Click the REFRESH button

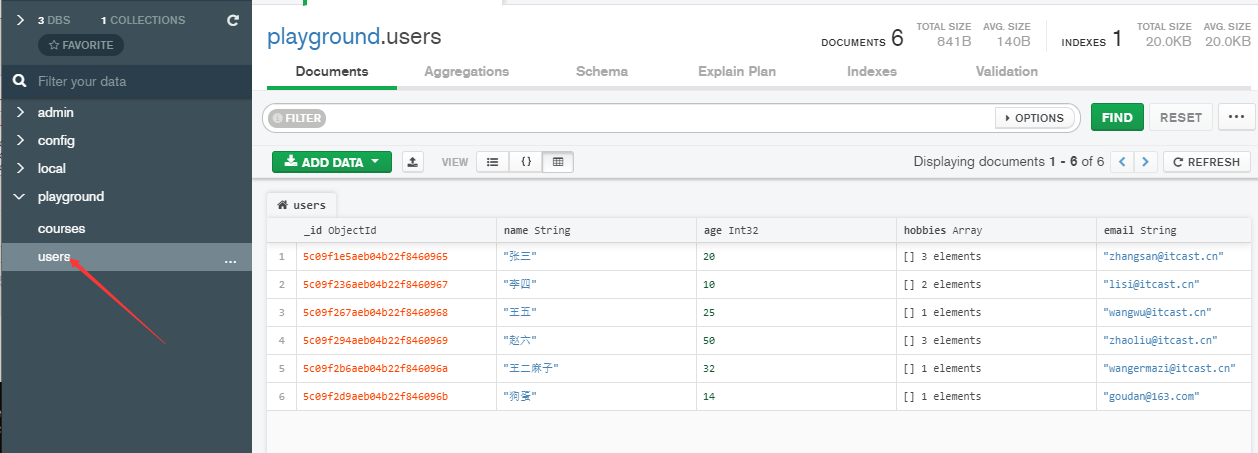(x=1207, y=162)
